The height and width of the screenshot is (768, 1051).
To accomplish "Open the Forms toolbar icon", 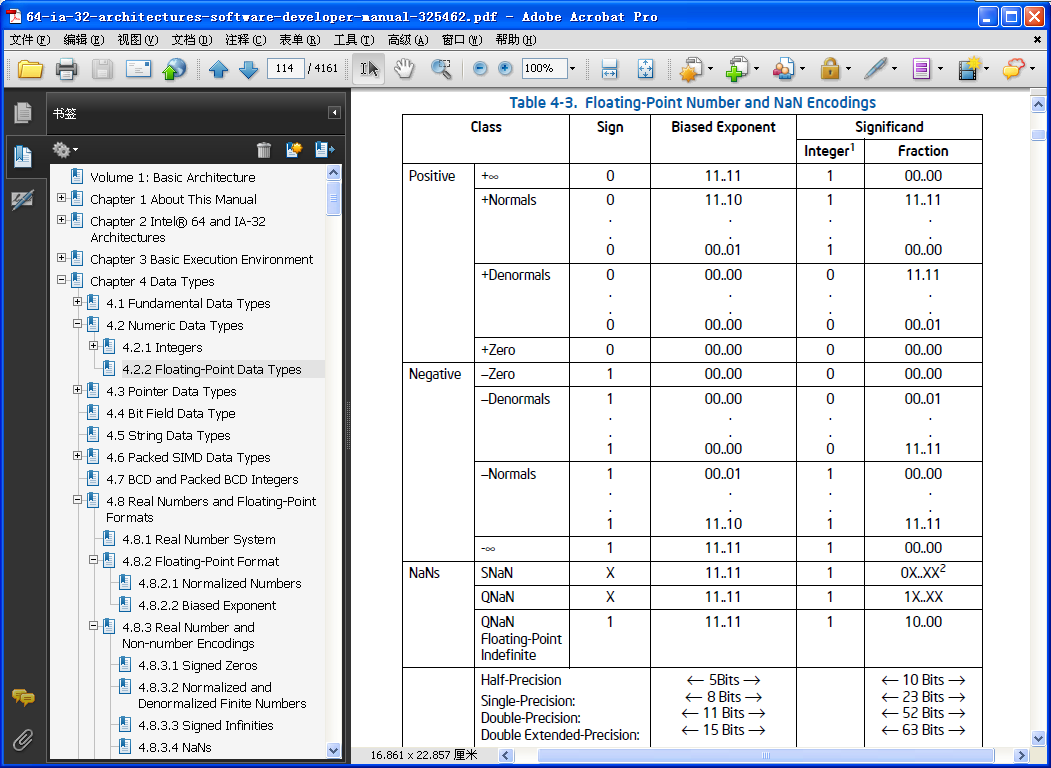I will click(921, 68).
